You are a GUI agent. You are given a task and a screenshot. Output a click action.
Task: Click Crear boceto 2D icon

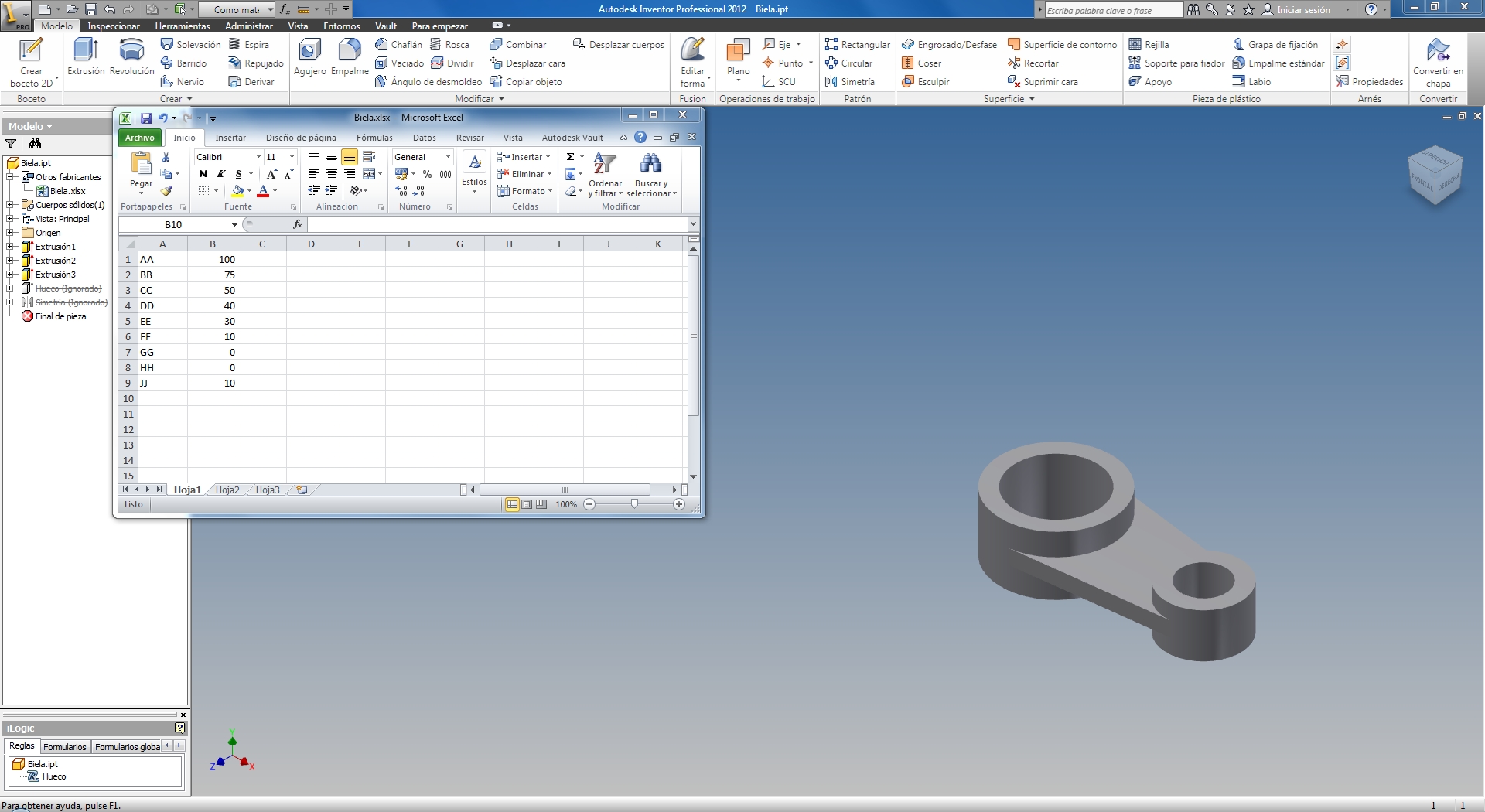click(x=31, y=51)
